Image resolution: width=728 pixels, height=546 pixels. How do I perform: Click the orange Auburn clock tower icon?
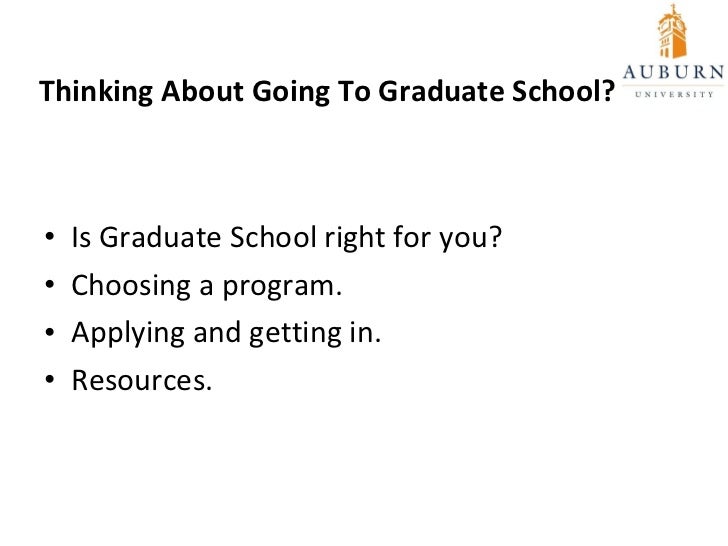pos(672,31)
